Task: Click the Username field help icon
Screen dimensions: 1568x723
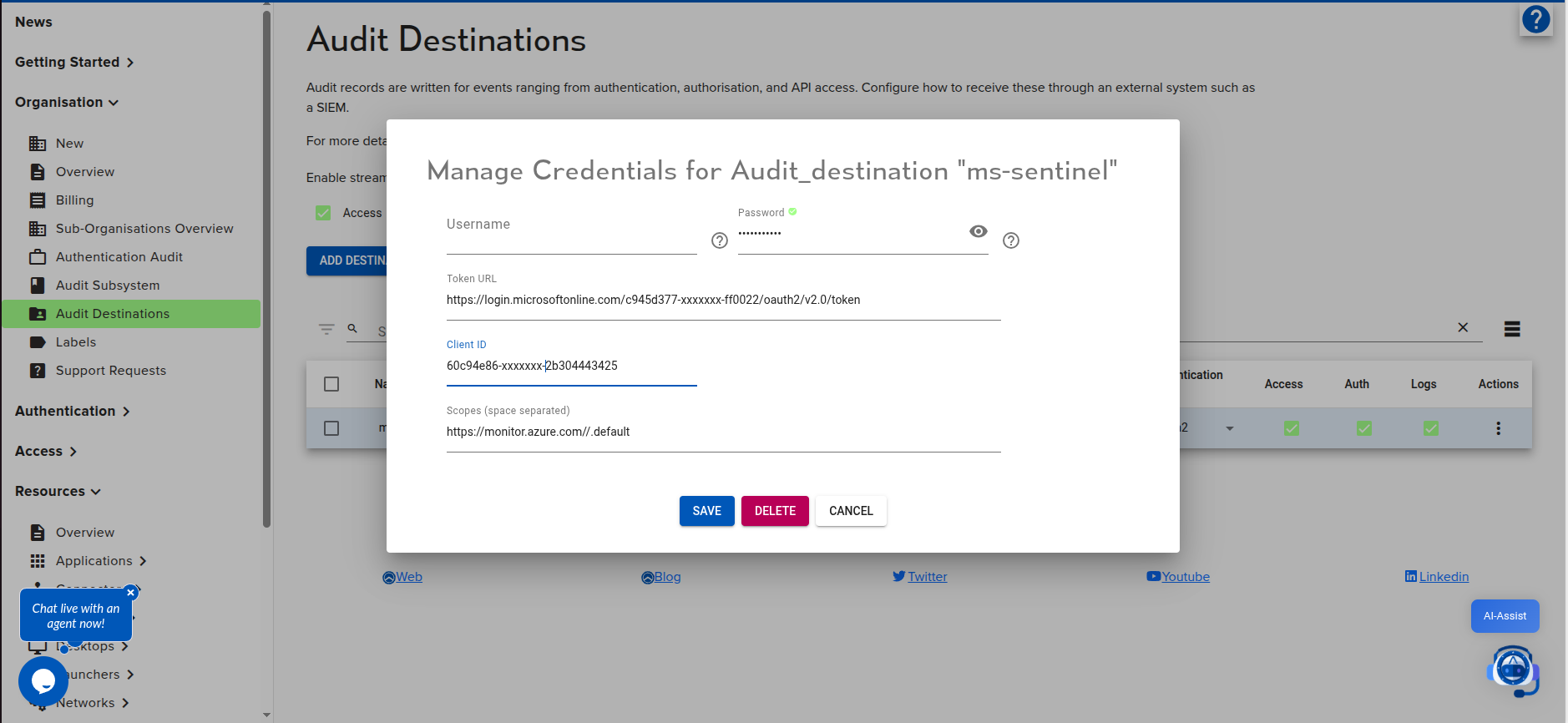Action: pyautogui.click(x=720, y=240)
